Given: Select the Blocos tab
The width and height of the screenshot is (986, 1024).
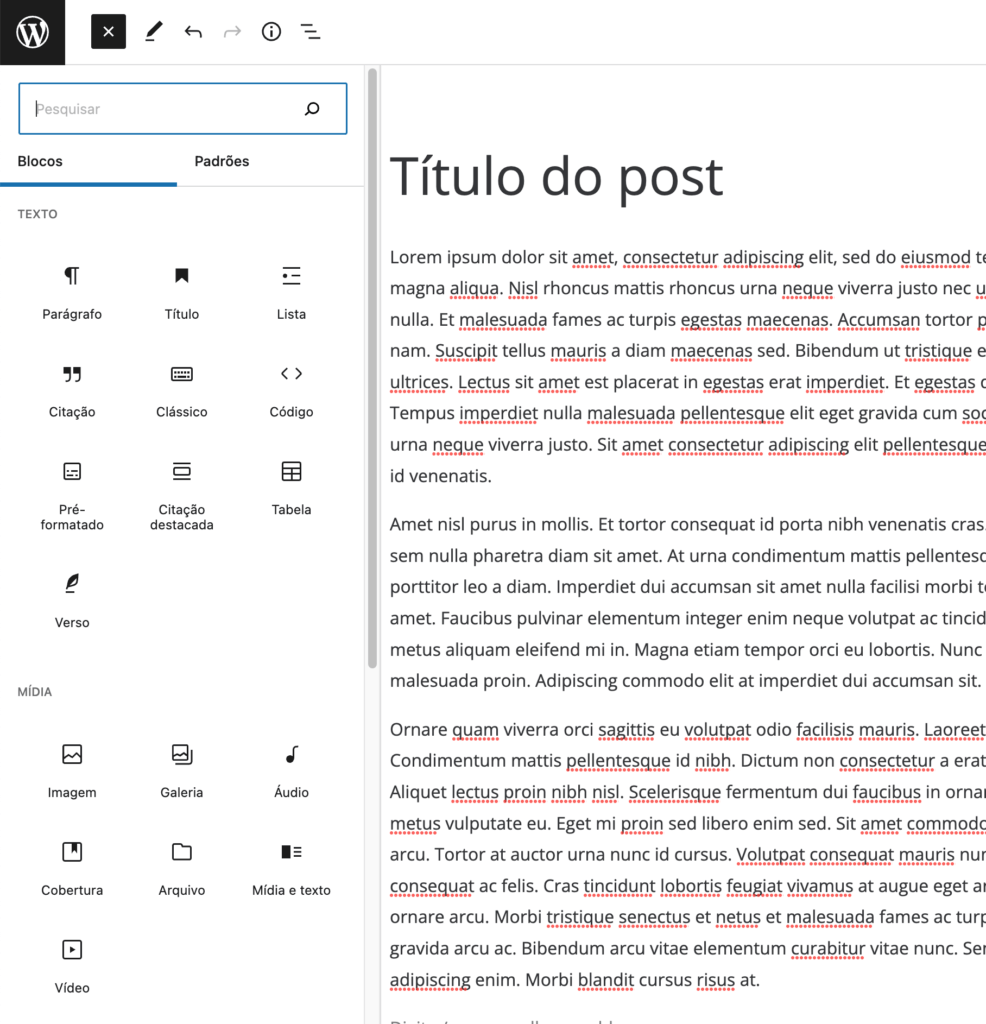Looking at the screenshot, I should click(40, 161).
